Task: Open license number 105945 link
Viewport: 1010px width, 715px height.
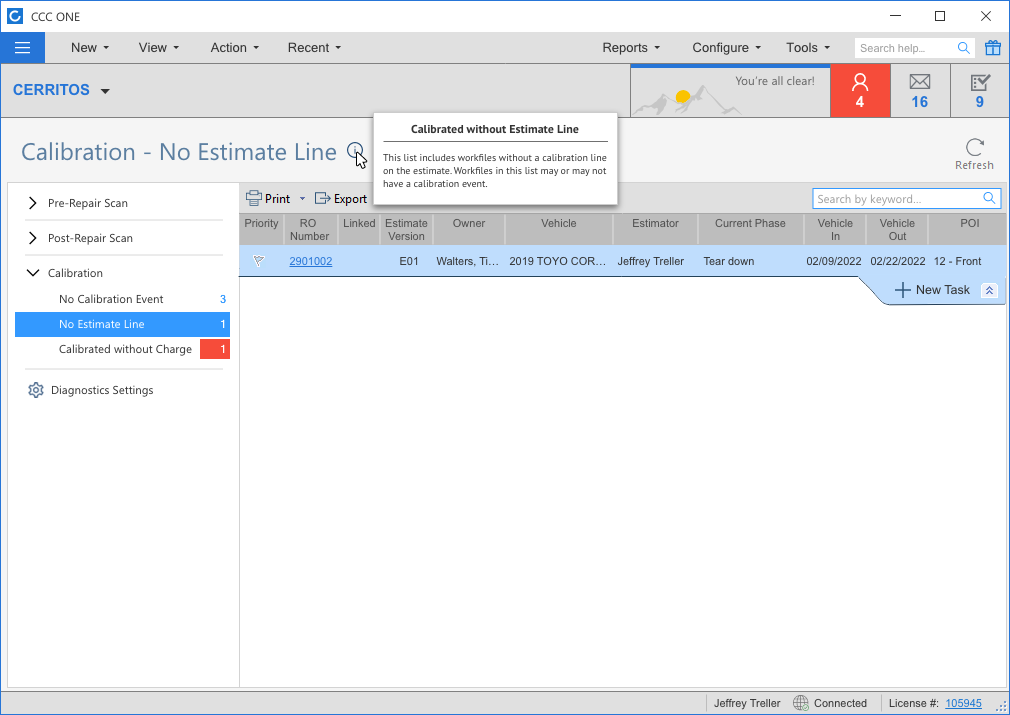Action: 963,703
